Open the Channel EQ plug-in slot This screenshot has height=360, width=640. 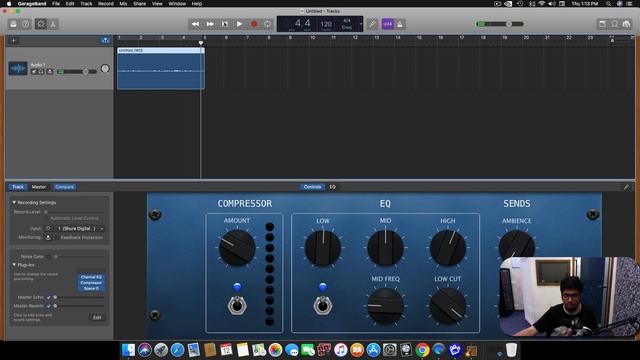pyautogui.click(x=91, y=277)
